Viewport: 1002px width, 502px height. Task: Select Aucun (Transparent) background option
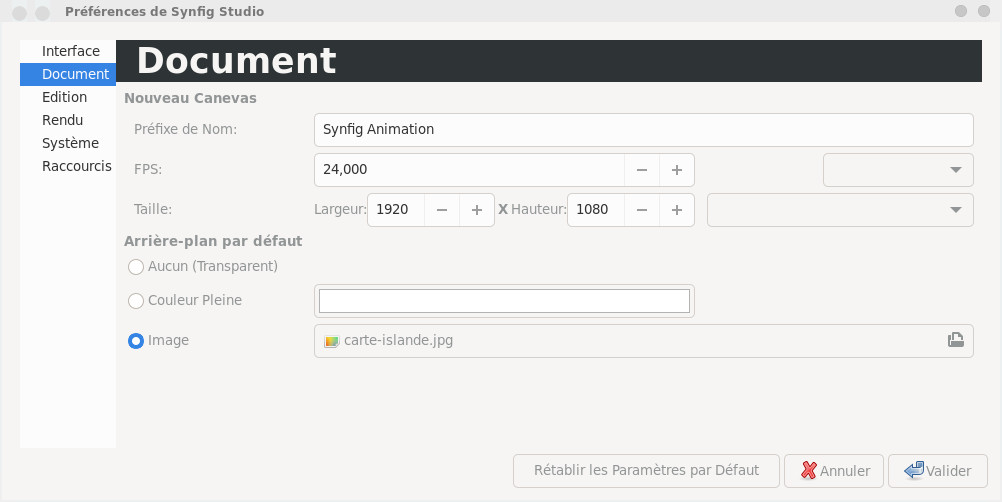136,267
